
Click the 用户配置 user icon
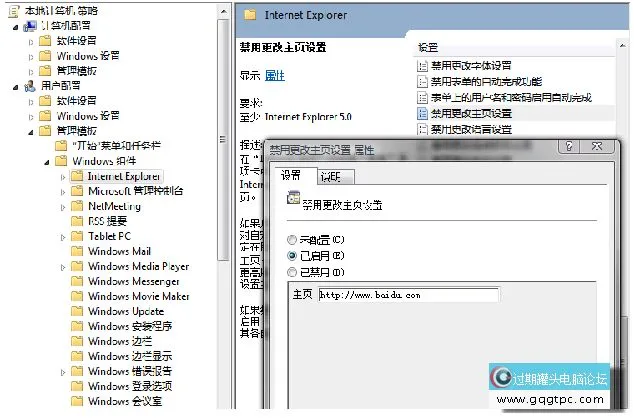coord(30,86)
